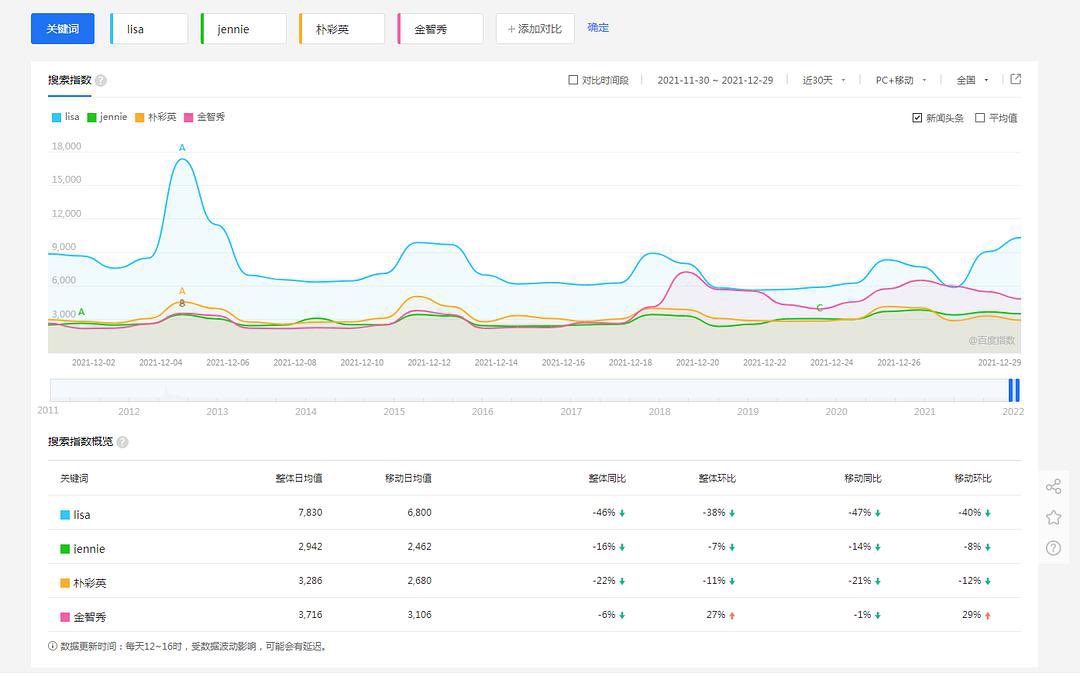Click jennie's overall daily average 2,942
The image size is (1080, 676).
[x=310, y=546]
